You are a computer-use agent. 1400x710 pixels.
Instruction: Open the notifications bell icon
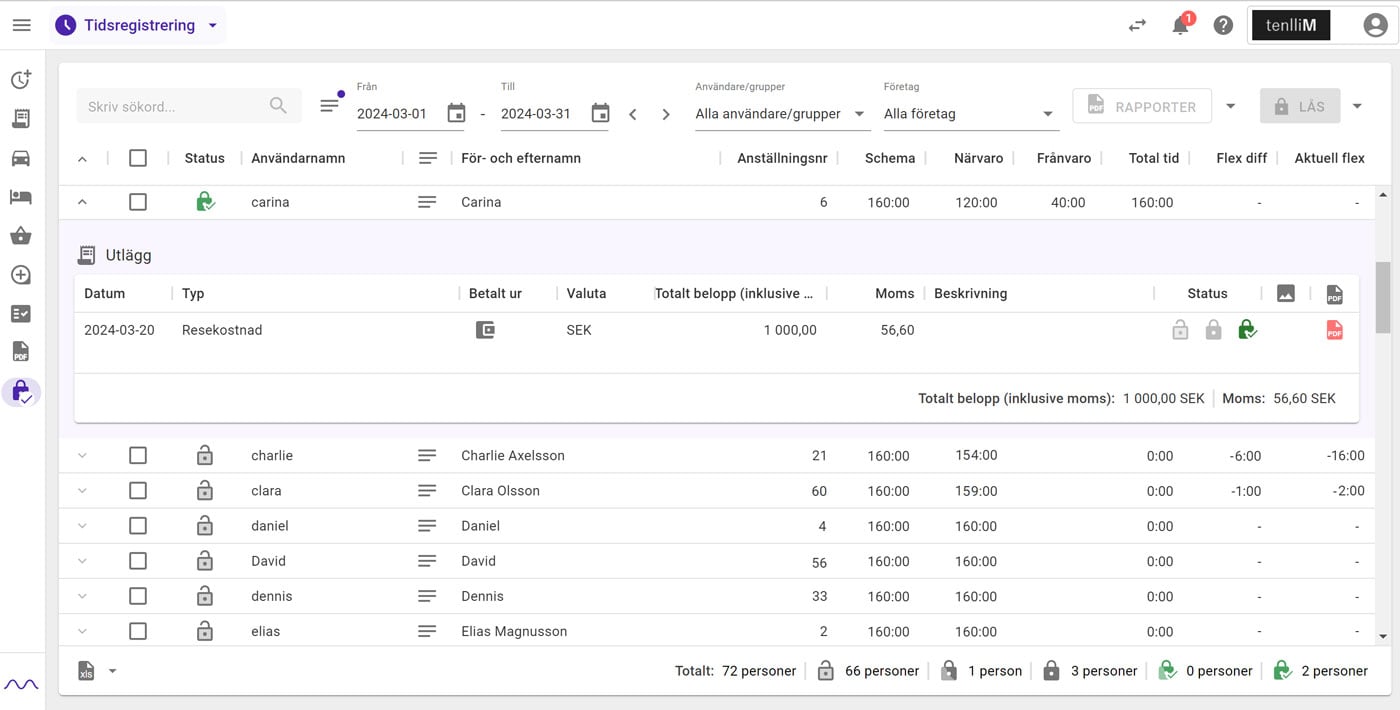[1181, 25]
